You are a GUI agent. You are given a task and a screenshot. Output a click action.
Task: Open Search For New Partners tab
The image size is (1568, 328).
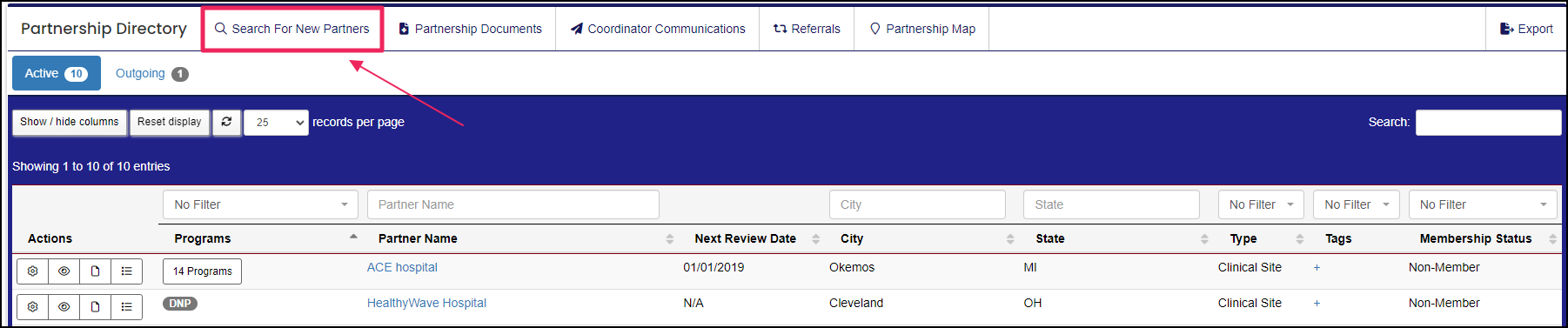[292, 29]
